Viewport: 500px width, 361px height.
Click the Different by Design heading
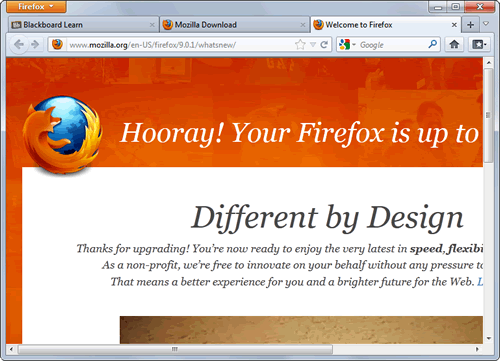pos(327,218)
